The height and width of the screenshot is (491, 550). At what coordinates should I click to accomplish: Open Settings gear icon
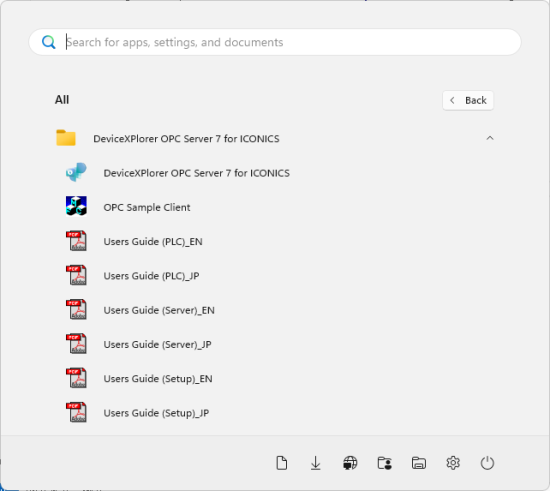[x=453, y=463]
